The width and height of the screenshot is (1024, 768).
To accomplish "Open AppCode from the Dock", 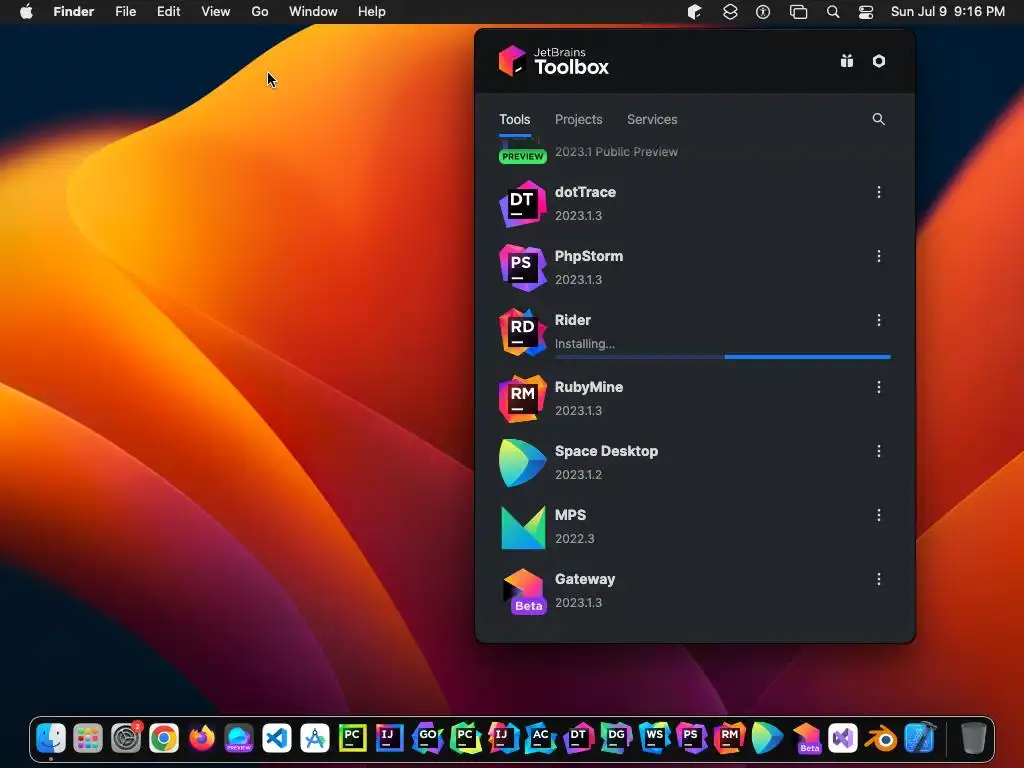I will (541, 738).
